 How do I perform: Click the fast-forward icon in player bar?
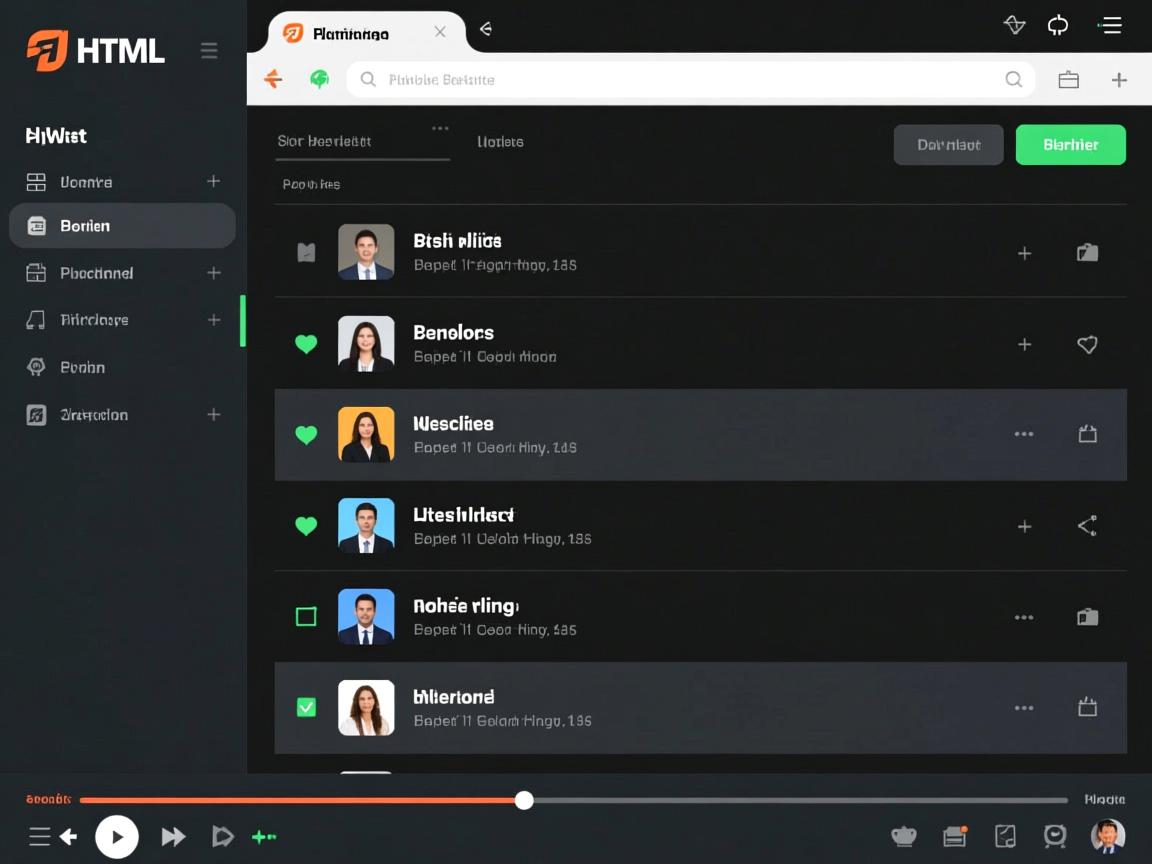click(x=174, y=837)
